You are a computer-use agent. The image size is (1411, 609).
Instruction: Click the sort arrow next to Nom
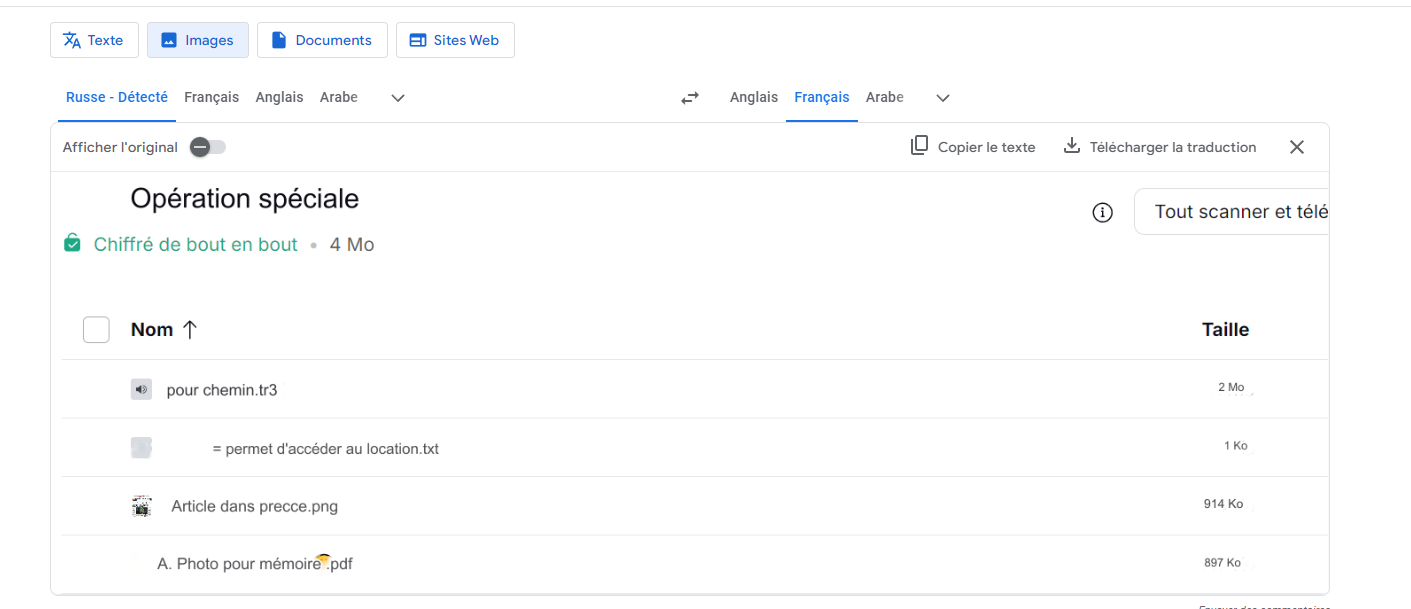[x=190, y=329]
